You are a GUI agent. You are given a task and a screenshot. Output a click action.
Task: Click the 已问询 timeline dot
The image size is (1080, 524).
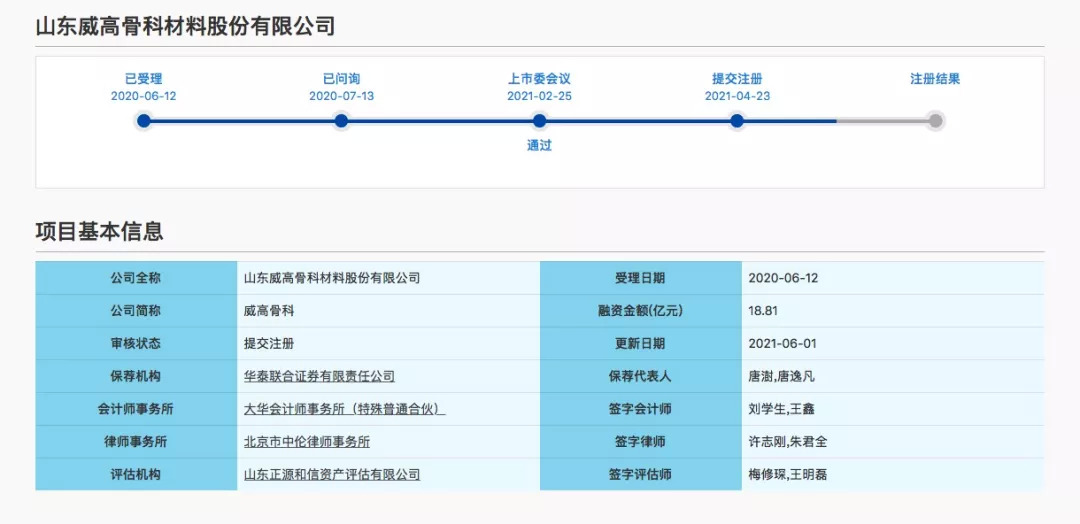[x=341, y=121]
